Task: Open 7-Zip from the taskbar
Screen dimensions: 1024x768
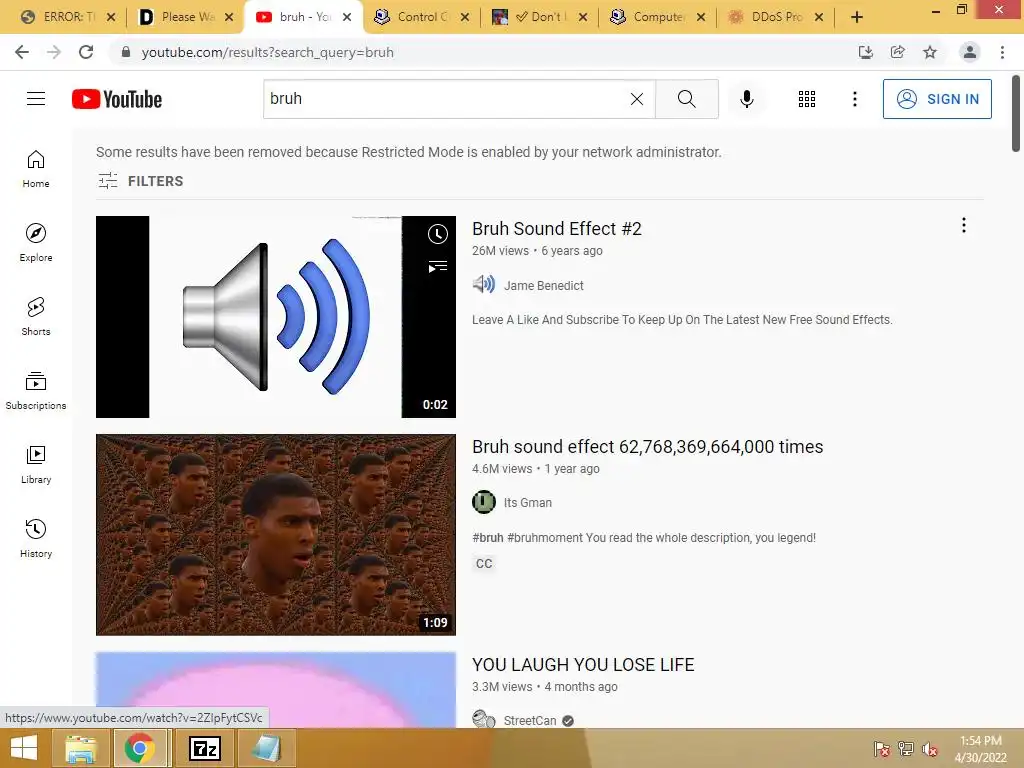Action: [204, 748]
